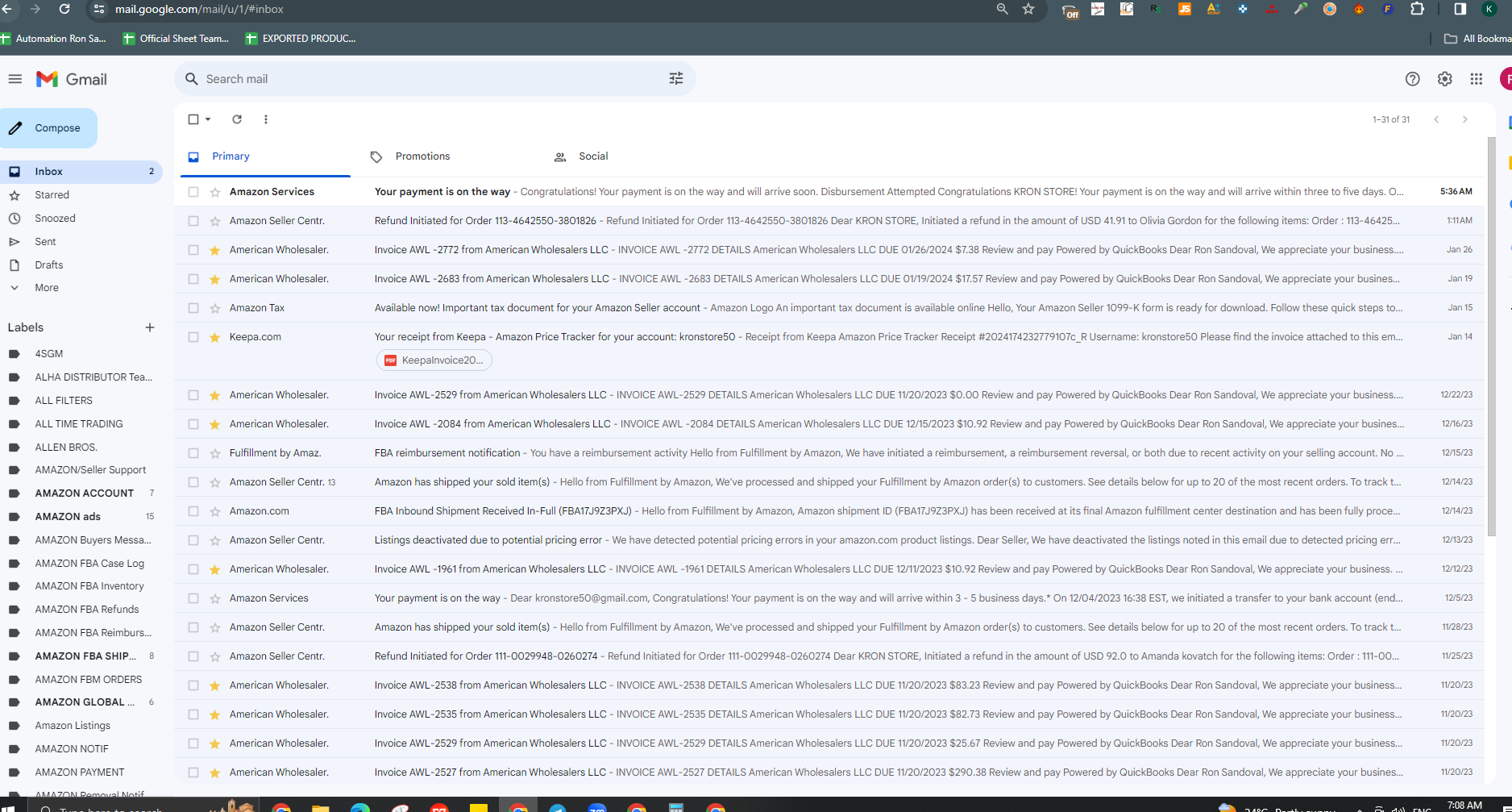1512x812 pixels.
Task: Open browser side panel icon
Action: click(x=1460, y=9)
